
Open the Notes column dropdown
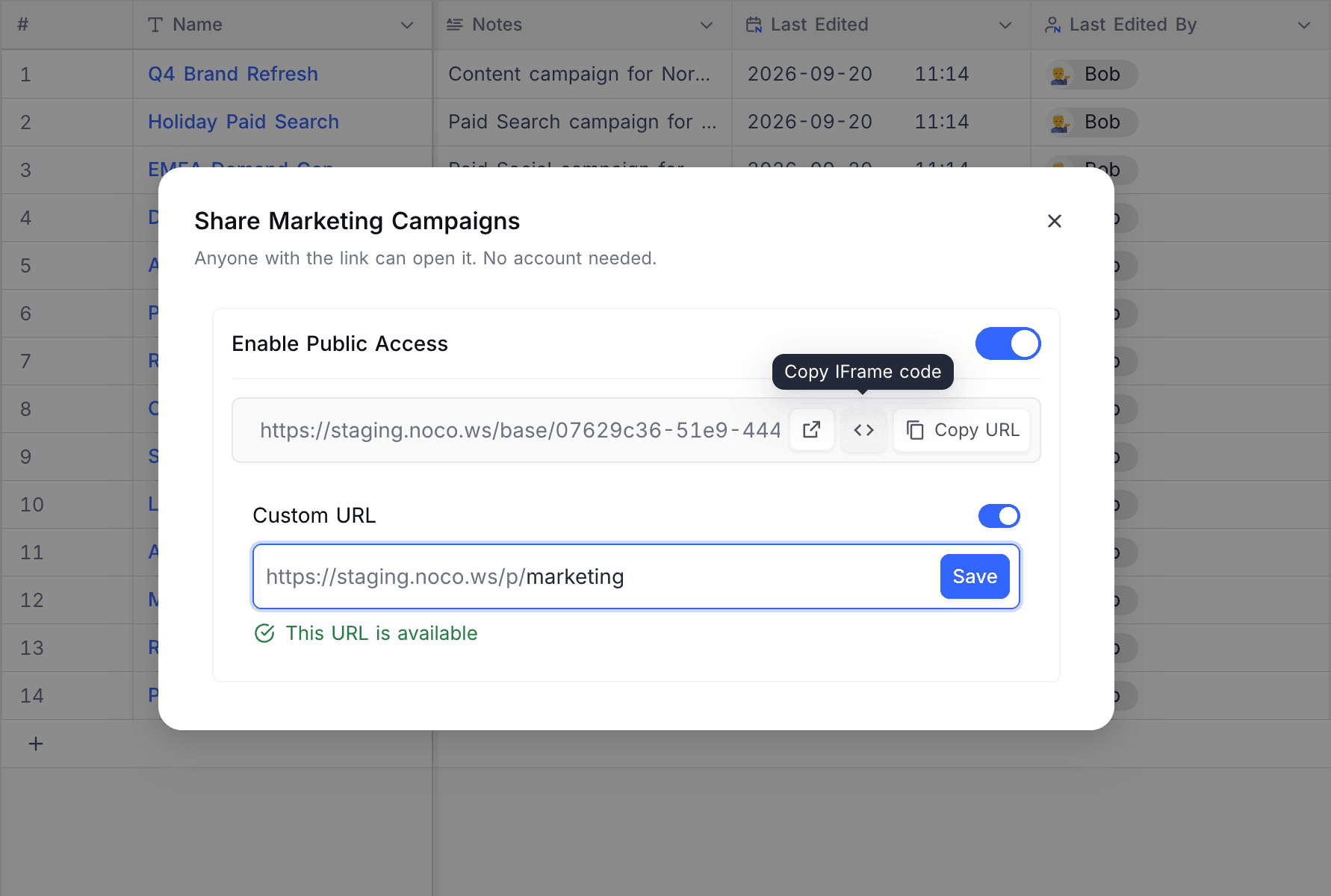click(x=707, y=25)
